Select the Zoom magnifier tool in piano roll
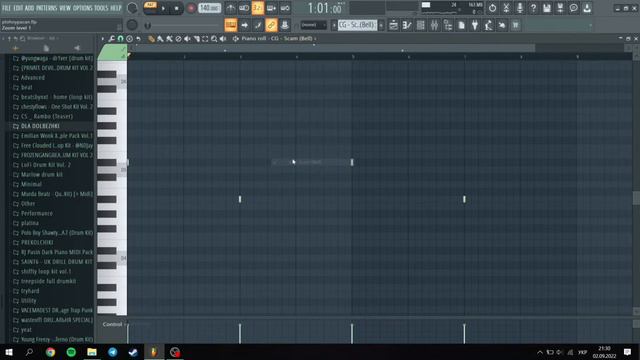The width and height of the screenshot is (640, 360). 214,39
